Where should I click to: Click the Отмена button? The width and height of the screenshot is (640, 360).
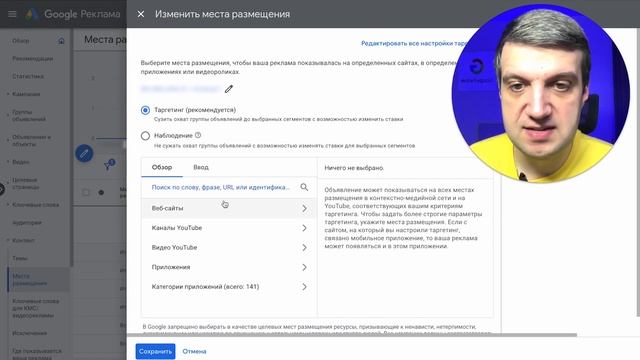point(194,351)
